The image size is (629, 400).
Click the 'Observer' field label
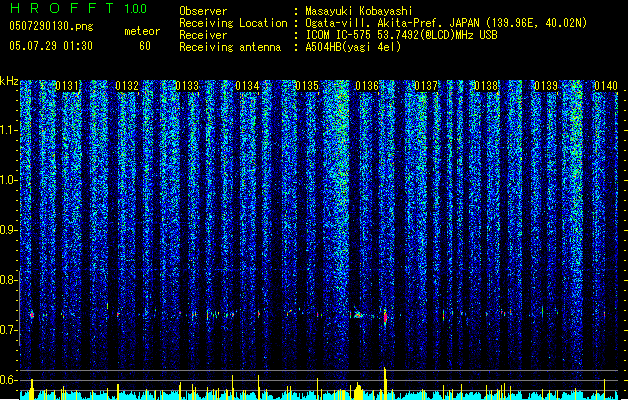click(203, 11)
